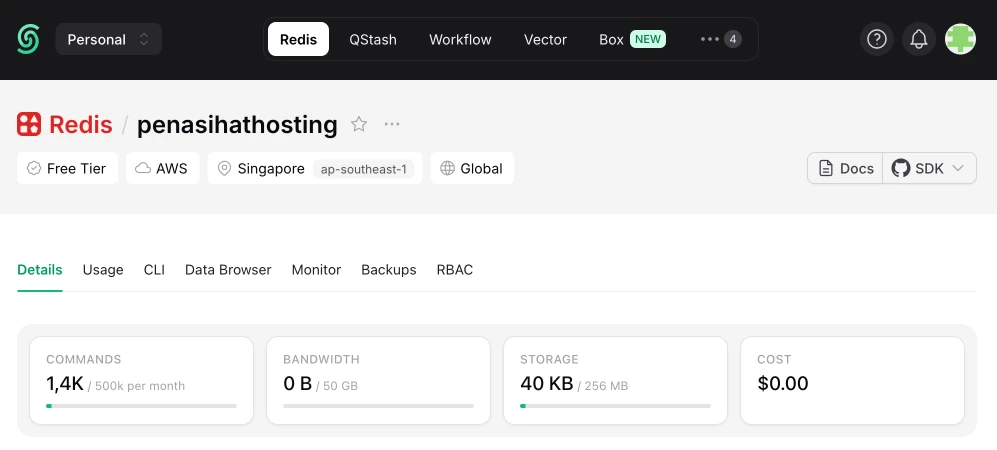Viewport: 997px width, 450px height.
Task: Click the BANDWIDTH card label
Action: (322, 360)
